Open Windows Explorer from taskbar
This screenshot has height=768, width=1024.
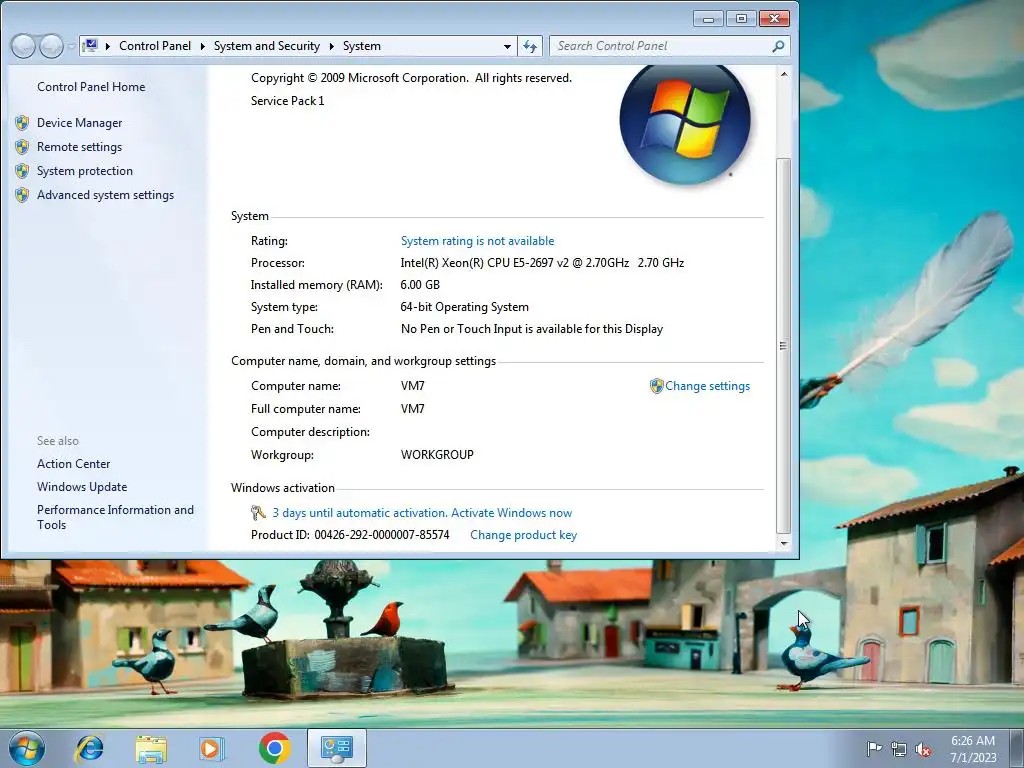151,748
